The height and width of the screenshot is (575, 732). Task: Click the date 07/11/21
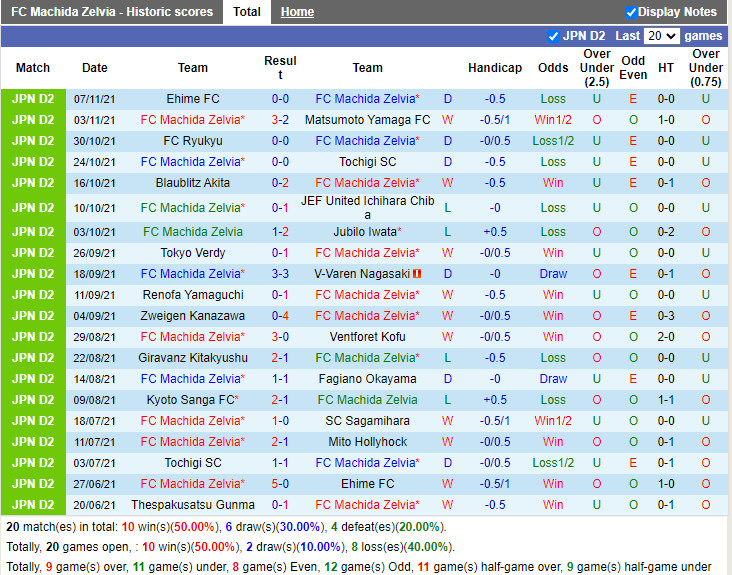pos(94,99)
